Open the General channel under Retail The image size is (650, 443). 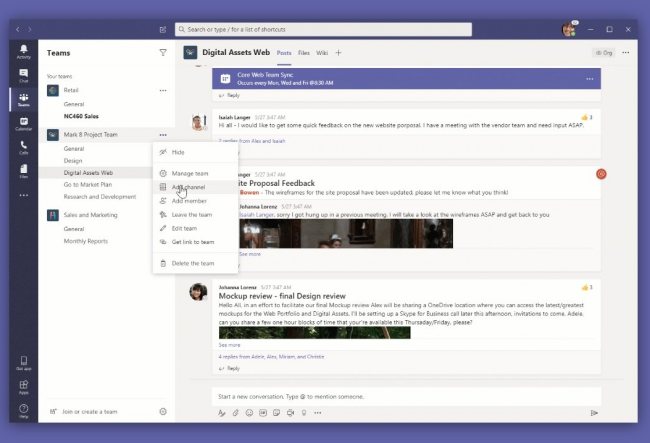pyautogui.click(x=74, y=104)
